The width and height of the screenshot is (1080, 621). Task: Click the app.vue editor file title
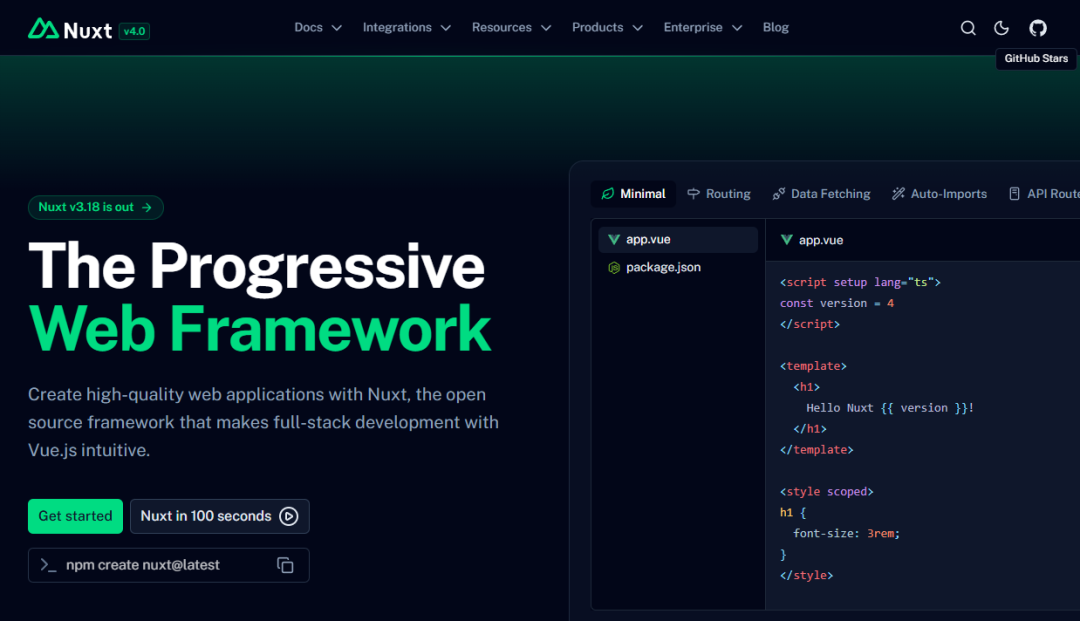(x=821, y=240)
